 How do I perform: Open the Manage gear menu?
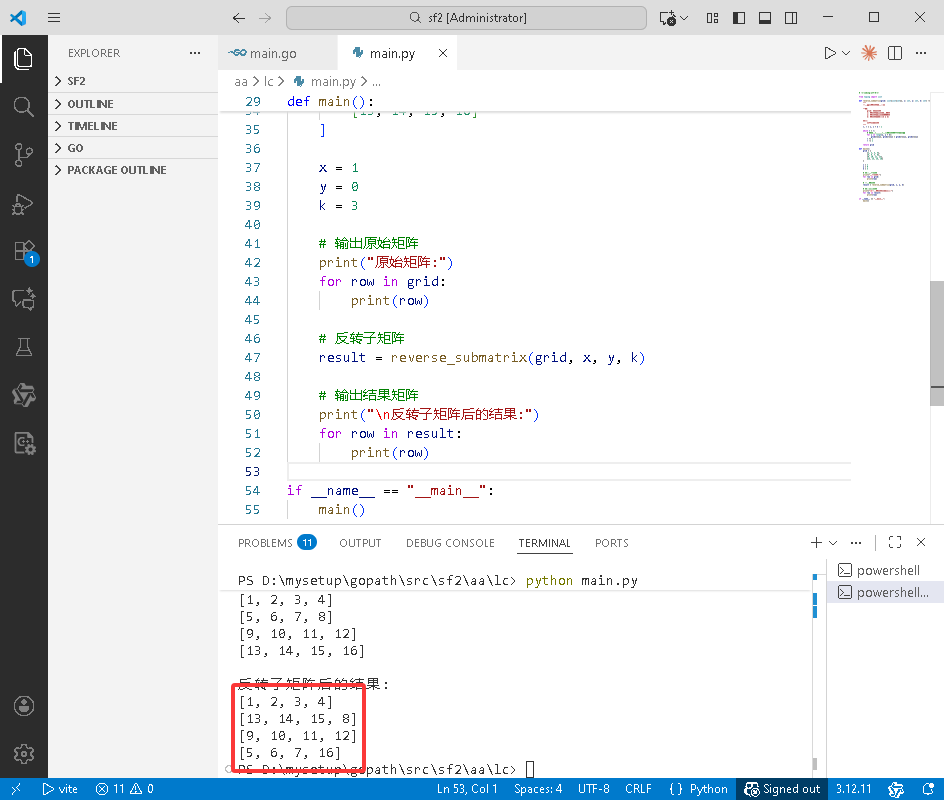23,754
